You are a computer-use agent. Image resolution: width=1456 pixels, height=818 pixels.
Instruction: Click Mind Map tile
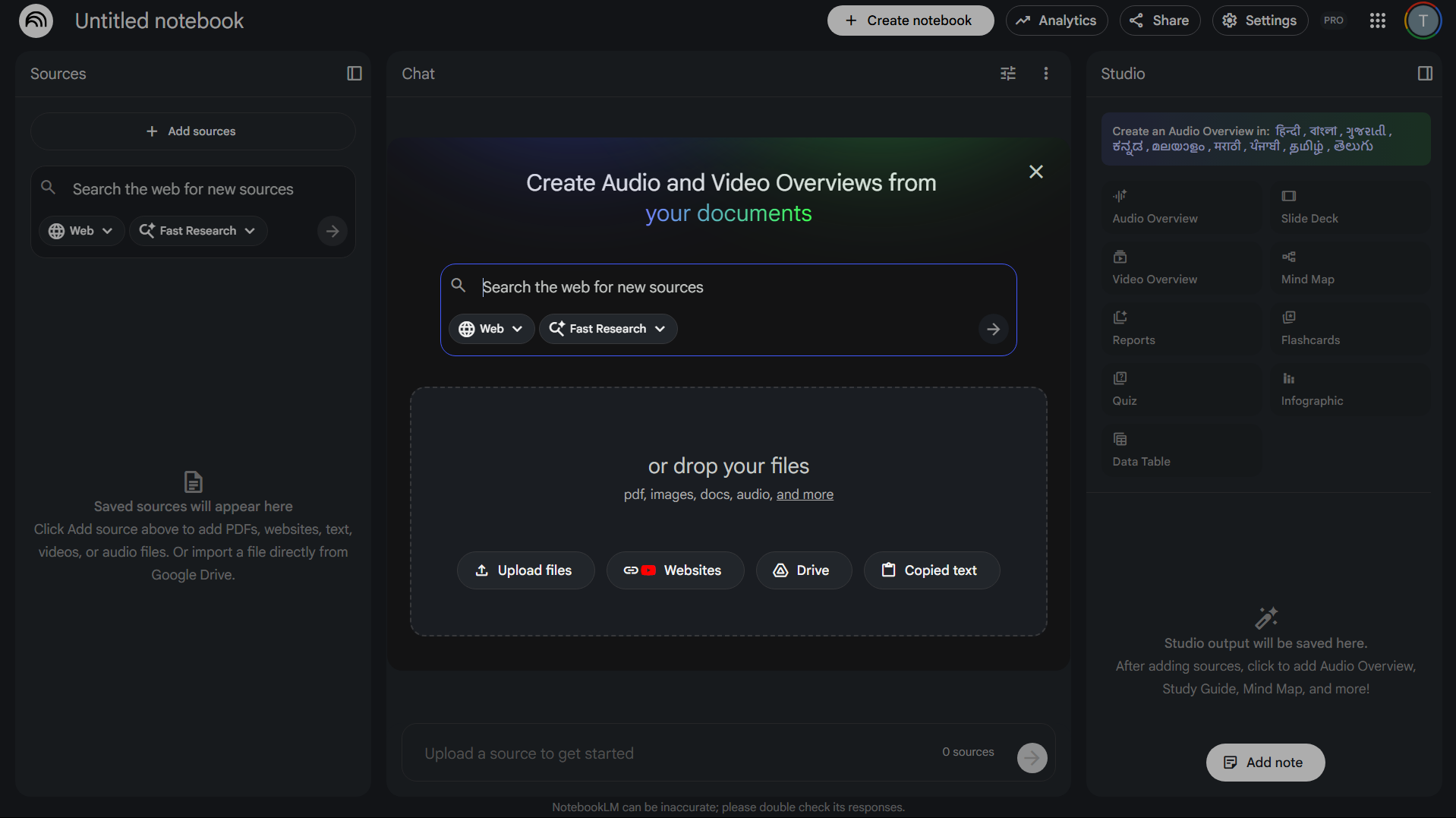tap(1351, 267)
